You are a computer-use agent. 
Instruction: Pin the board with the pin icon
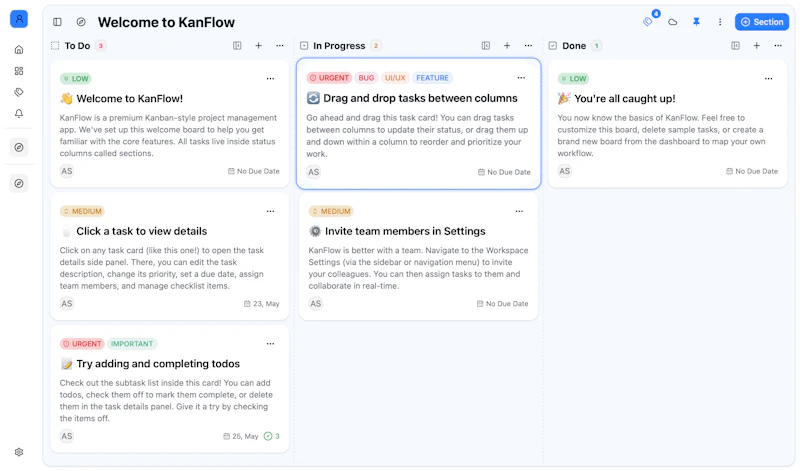(696, 22)
